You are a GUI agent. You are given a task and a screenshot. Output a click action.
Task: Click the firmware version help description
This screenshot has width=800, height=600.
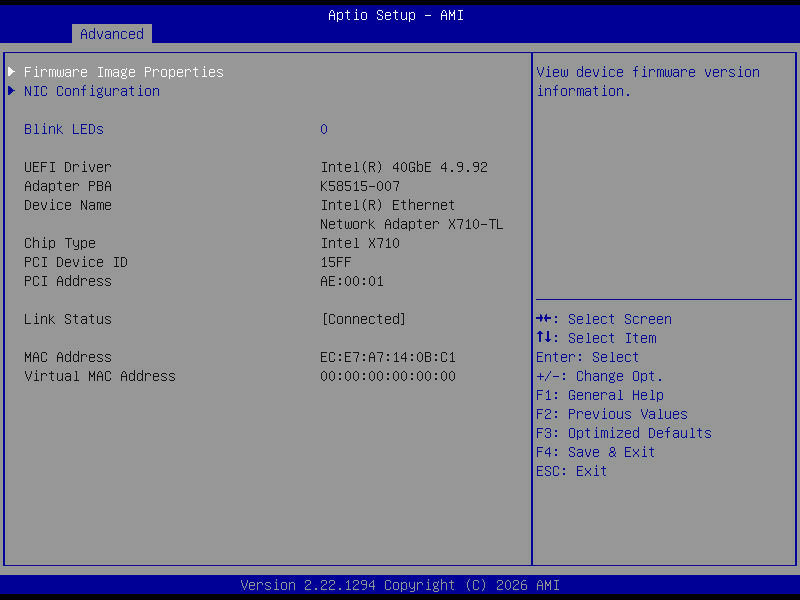click(648, 82)
